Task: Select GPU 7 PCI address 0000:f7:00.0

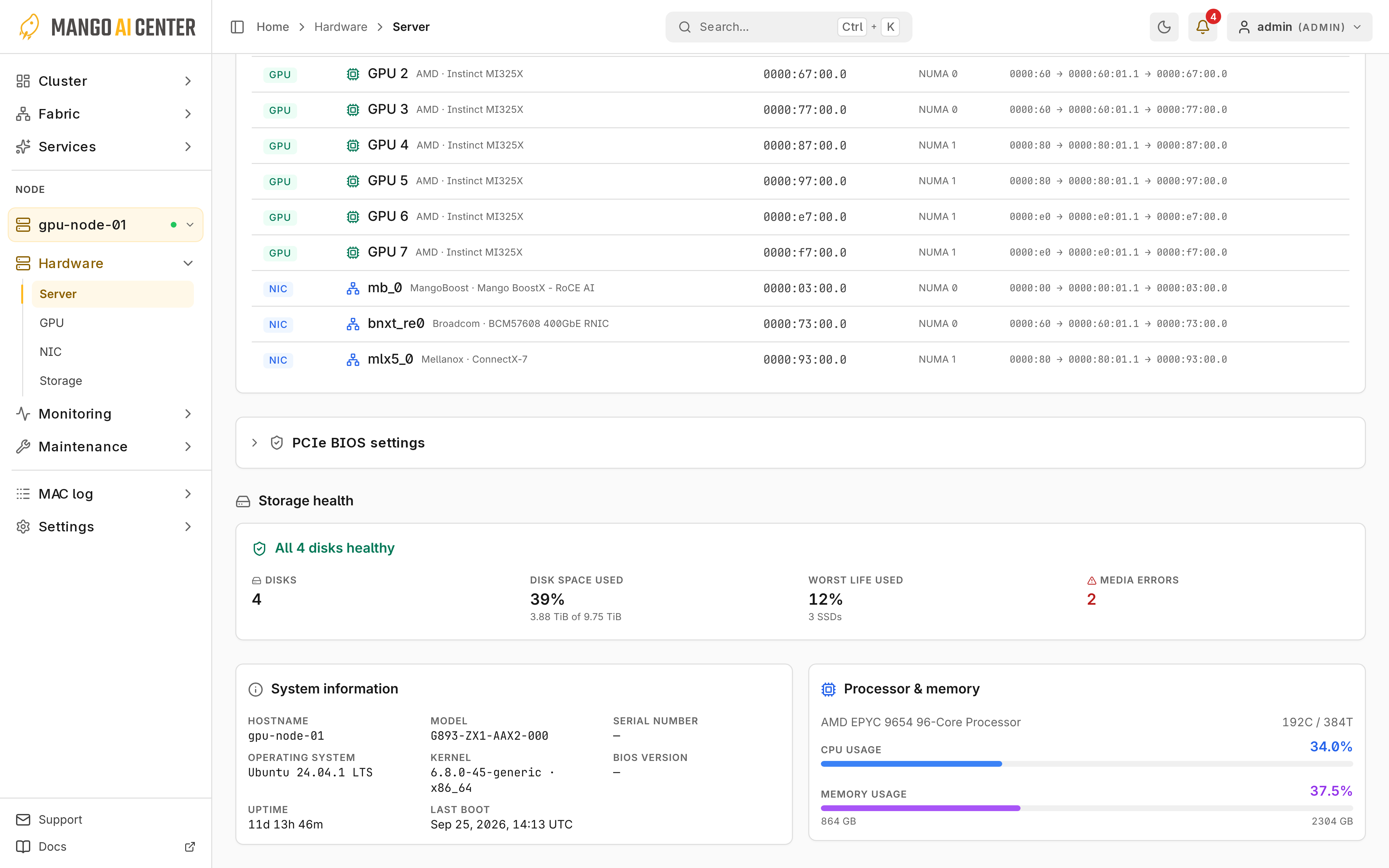Action: tap(805, 253)
